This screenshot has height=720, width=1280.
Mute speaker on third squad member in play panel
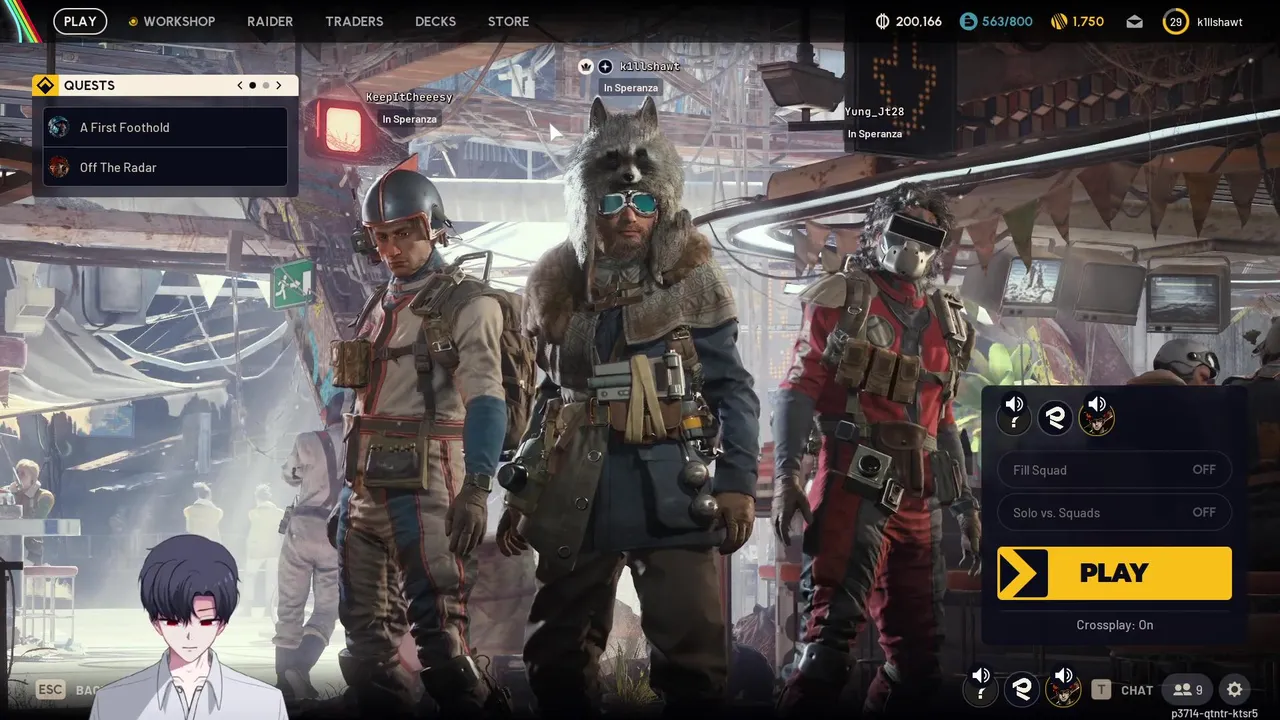coord(1097,404)
